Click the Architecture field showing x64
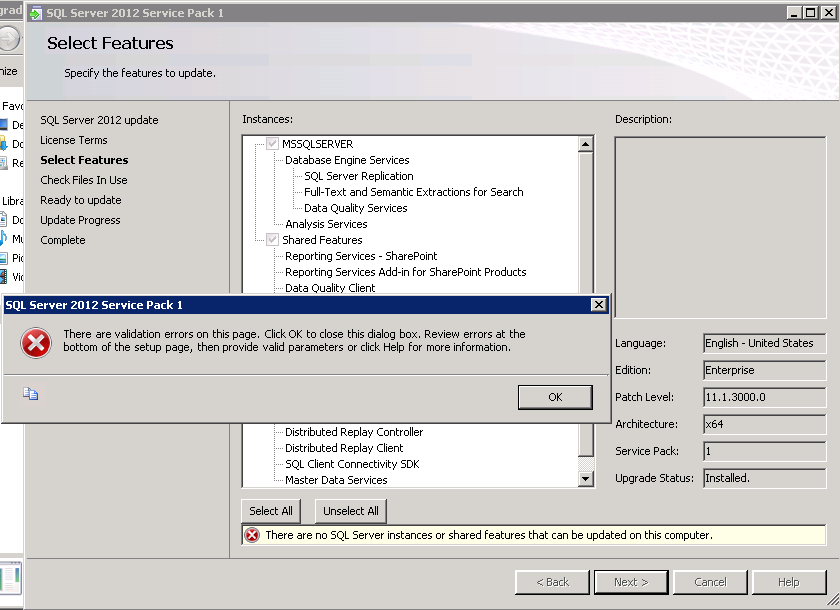The image size is (840, 610). pyautogui.click(x=764, y=424)
